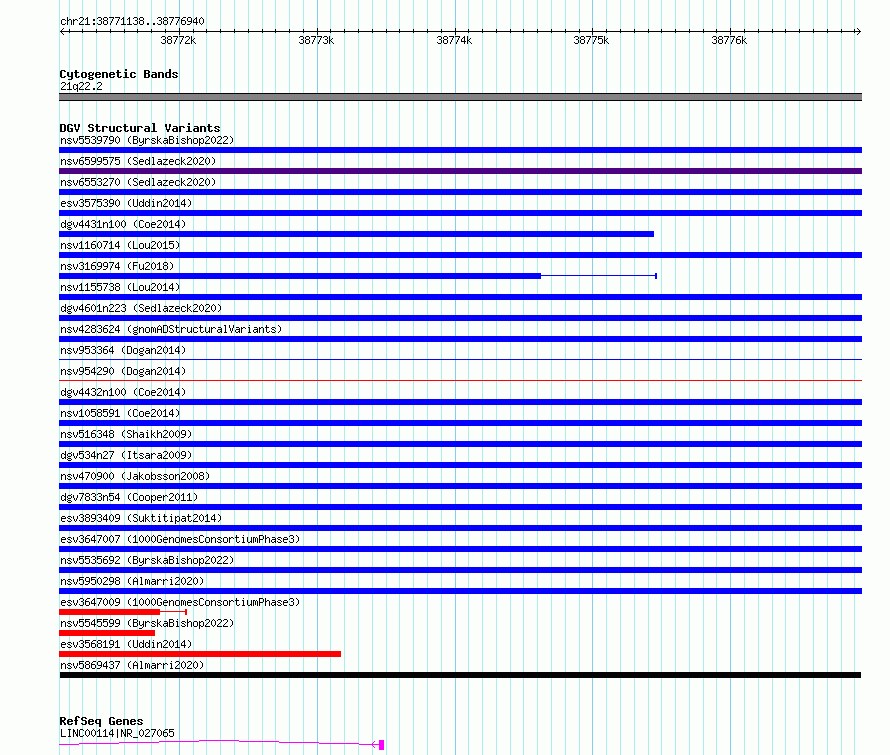Screen dimensions: 890x755
Task: Click the chr21:38771138..38776940 region label
Action: (132, 21)
